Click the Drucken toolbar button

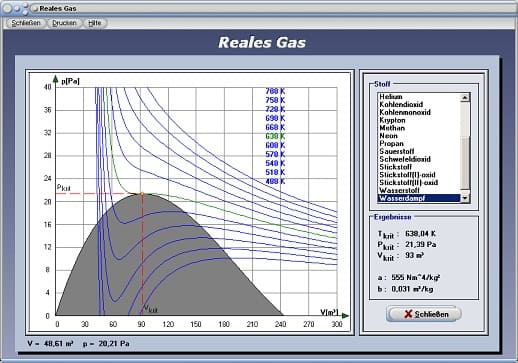click(x=64, y=23)
